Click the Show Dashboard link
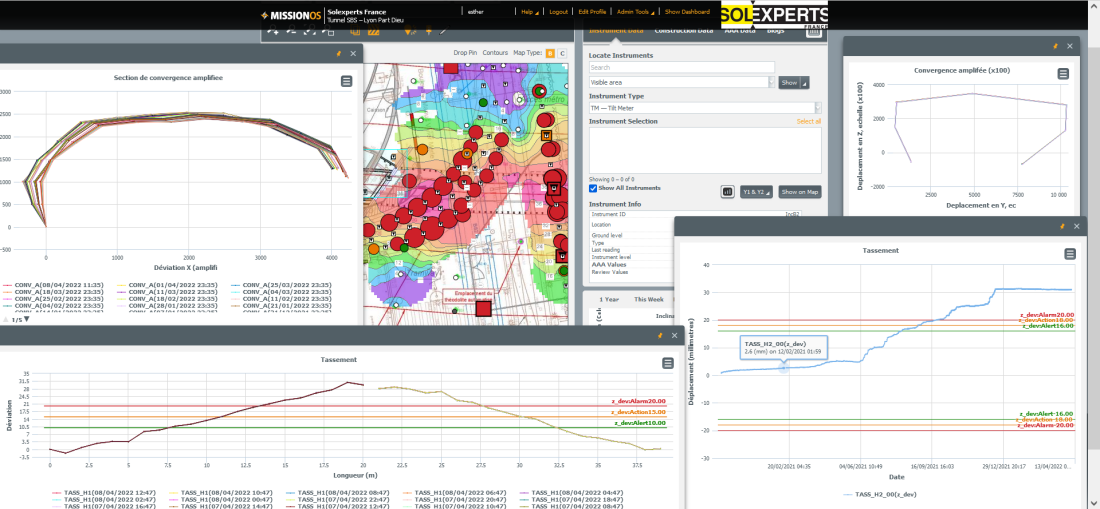The width and height of the screenshot is (1100, 509). pyautogui.click(x=687, y=12)
